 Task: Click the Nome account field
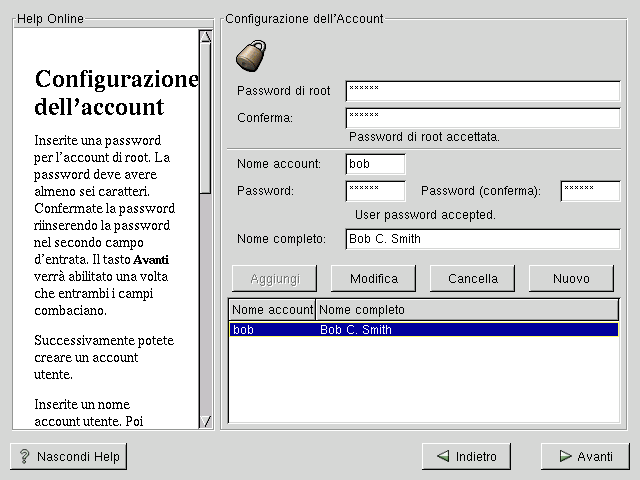375,164
